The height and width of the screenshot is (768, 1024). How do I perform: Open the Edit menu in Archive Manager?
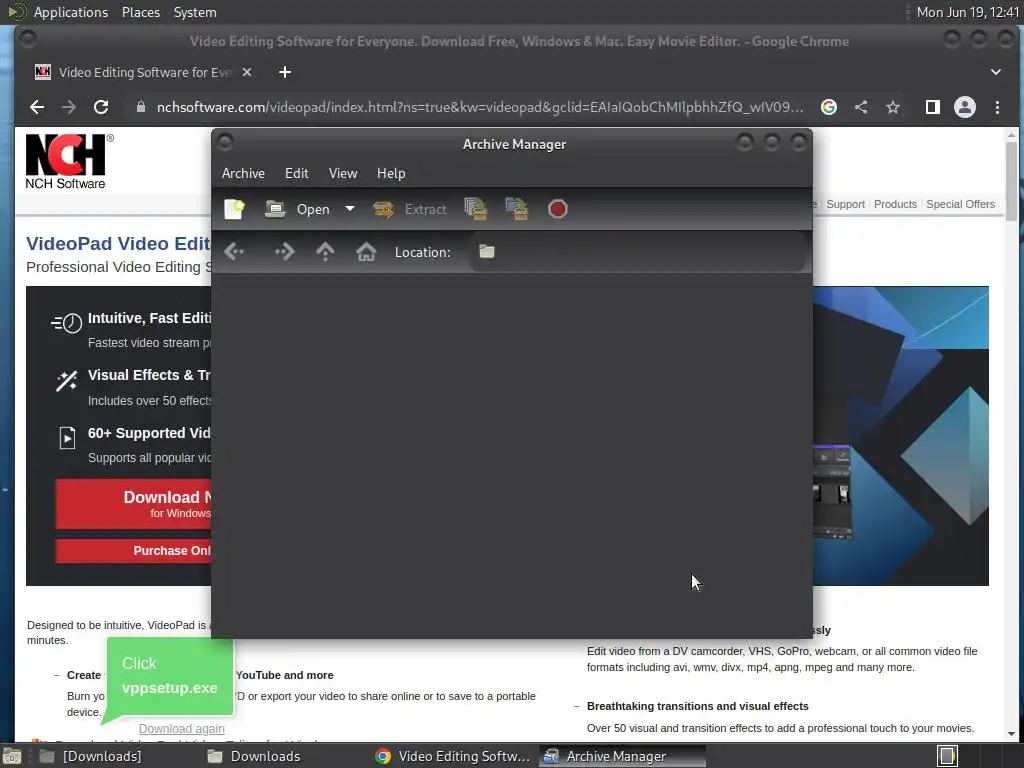[x=296, y=173]
